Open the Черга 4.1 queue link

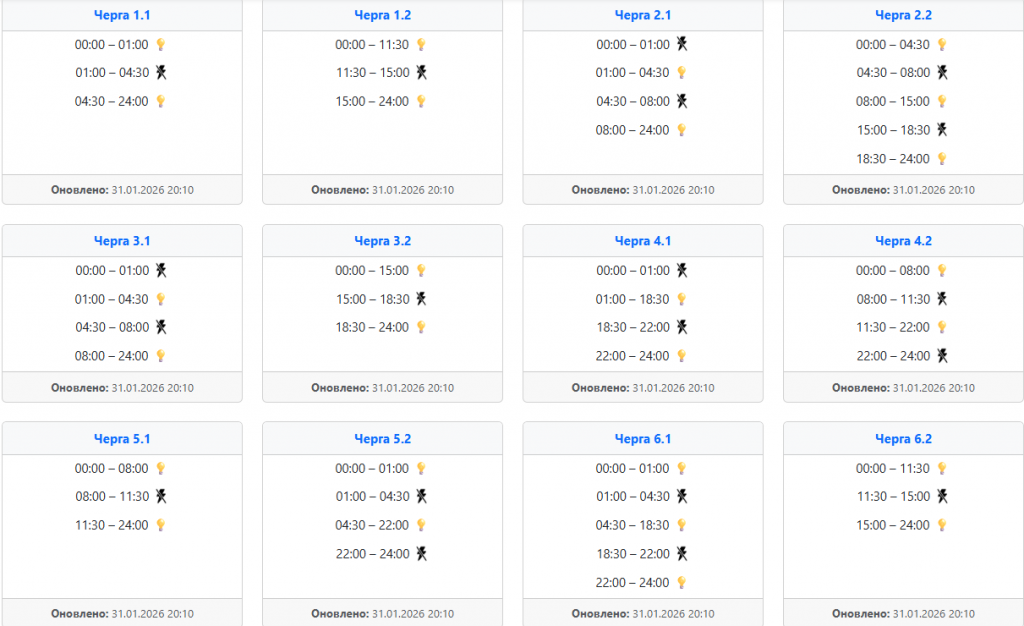click(x=642, y=241)
